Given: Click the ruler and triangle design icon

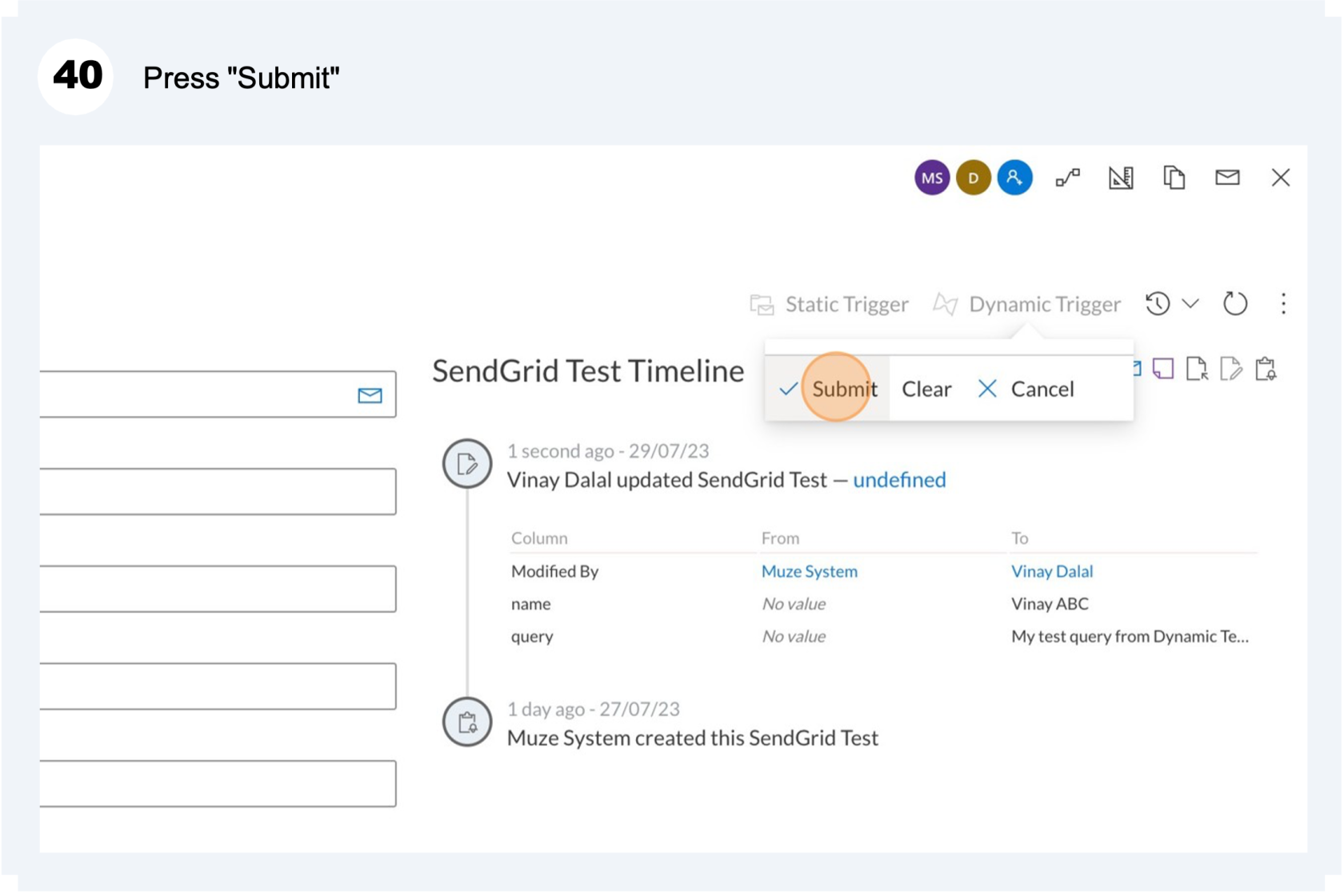Looking at the screenshot, I should pyautogui.click(x=1121, y=178).
